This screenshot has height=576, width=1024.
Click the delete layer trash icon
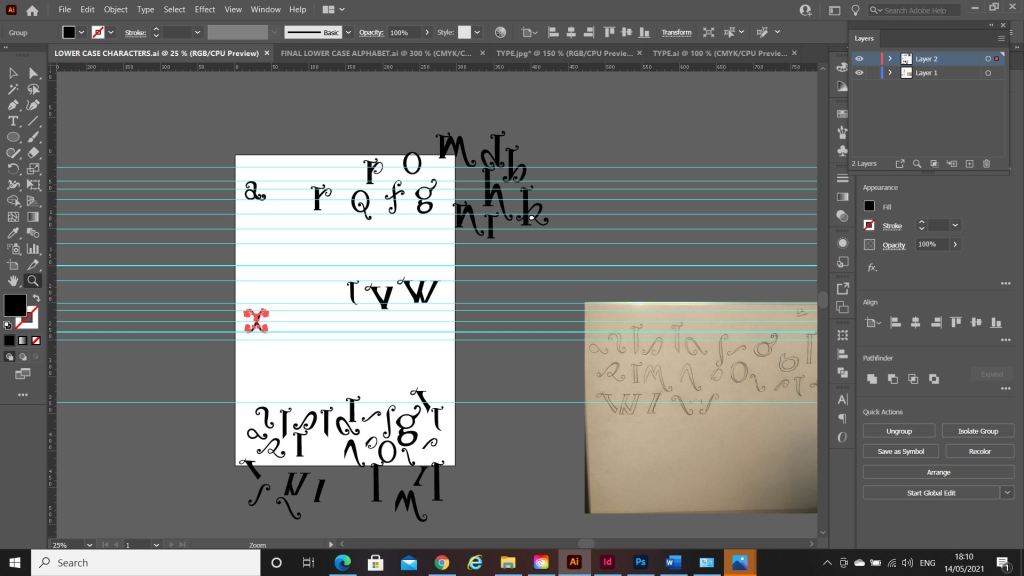coord(986,163)
